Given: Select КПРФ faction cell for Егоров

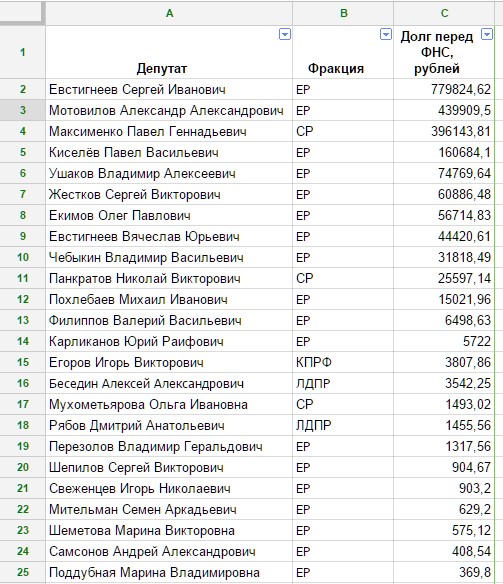Looking at the screenshot, I should click(343, 362).
